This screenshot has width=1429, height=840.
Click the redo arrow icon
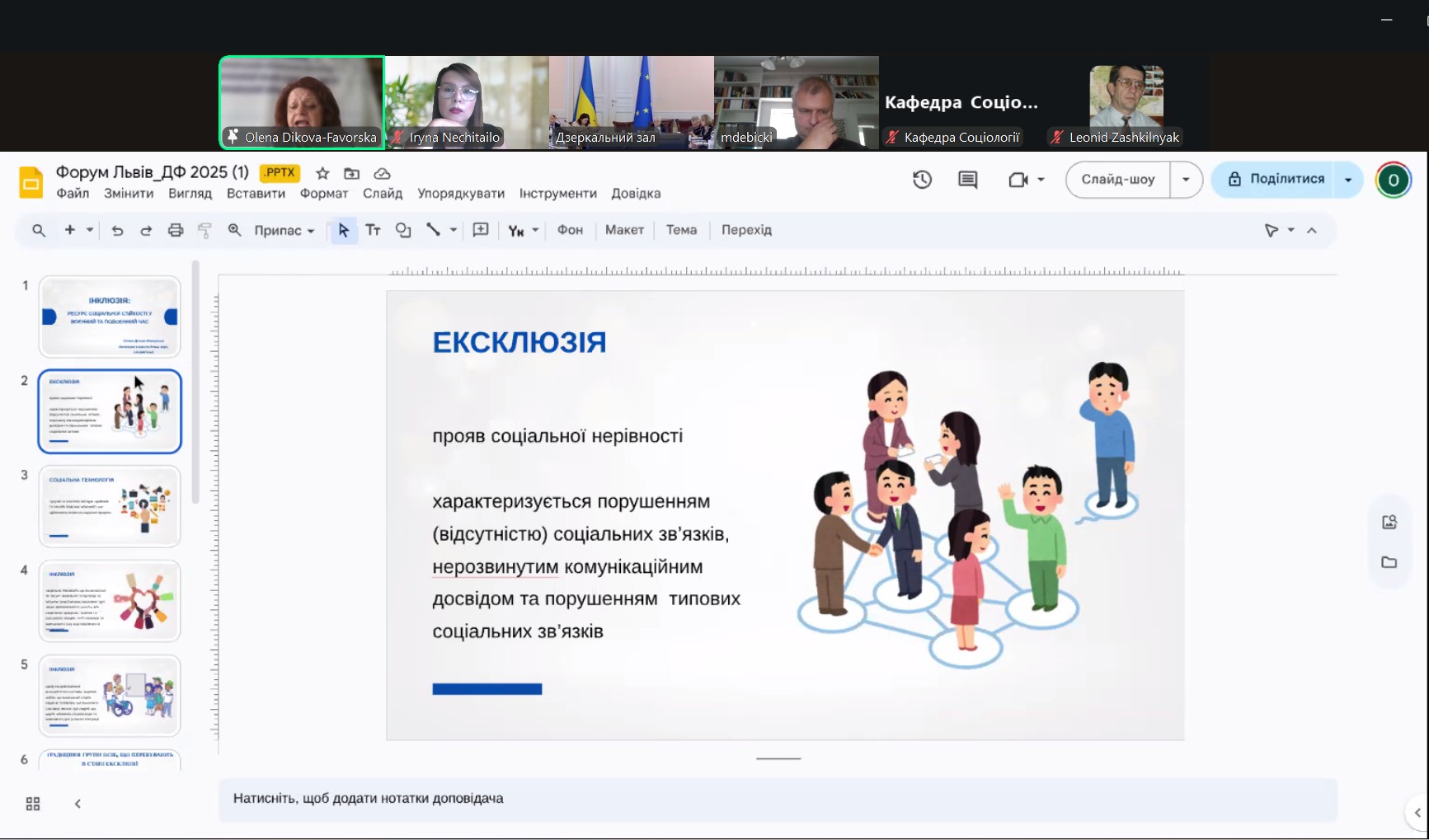[146, 231]
